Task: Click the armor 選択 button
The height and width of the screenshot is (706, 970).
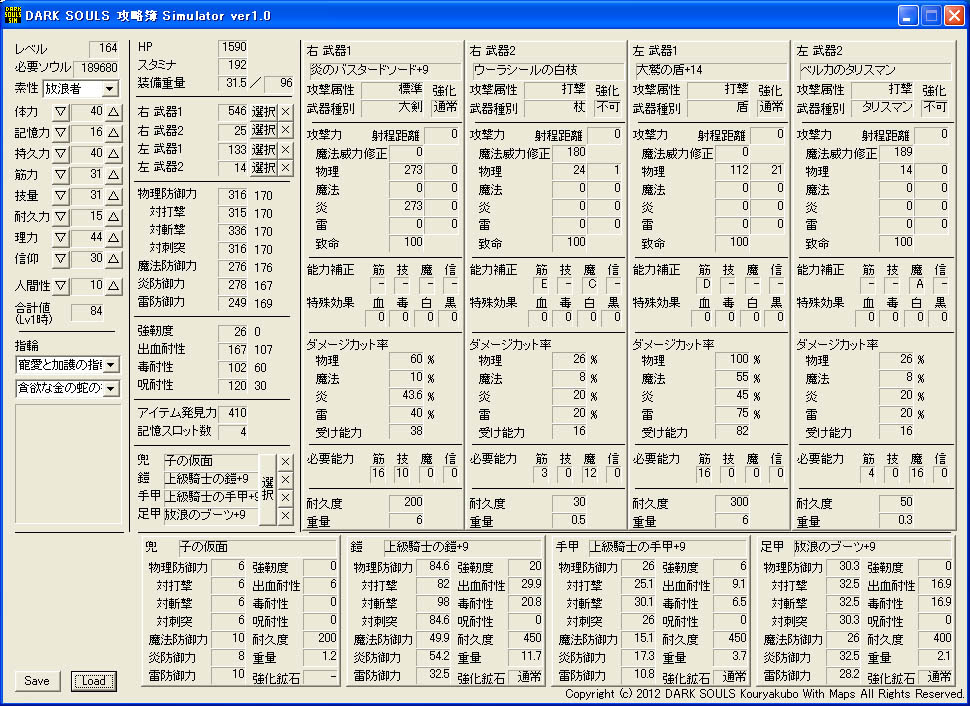Action: [x=267, y=489]
